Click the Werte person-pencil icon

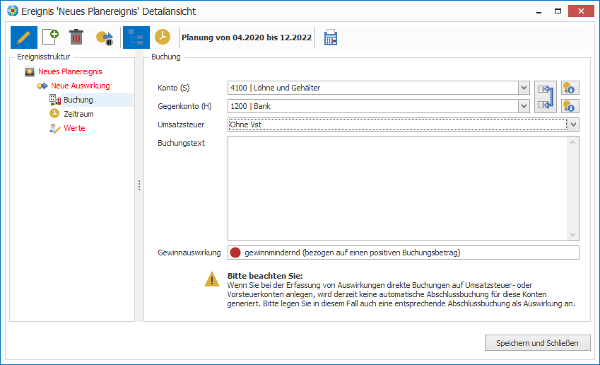[55, 128]
